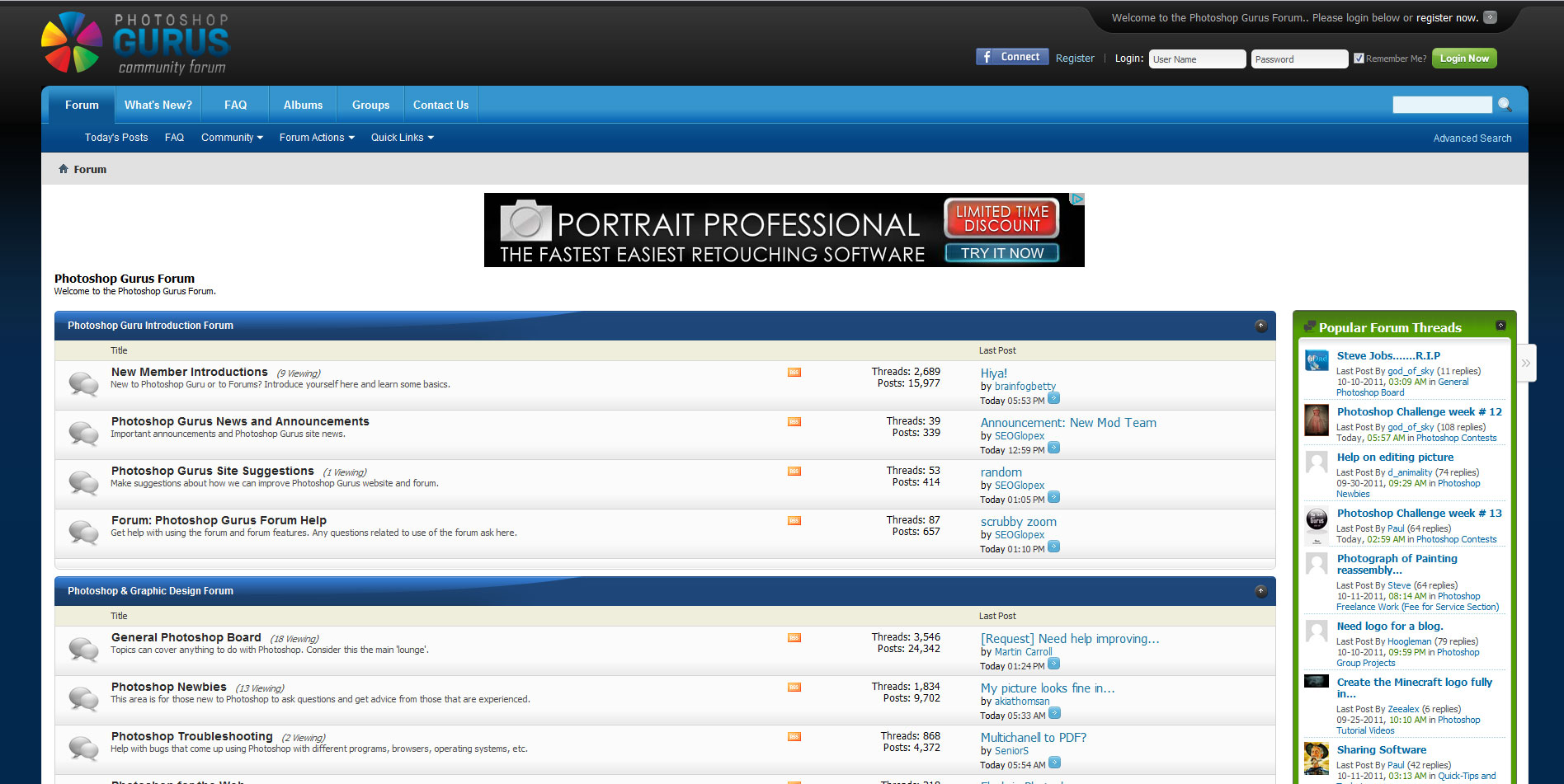Viewport: 1564px width, 784px height.
Task: Click RSS icon for News and Announcements
Action: [794, 422]
